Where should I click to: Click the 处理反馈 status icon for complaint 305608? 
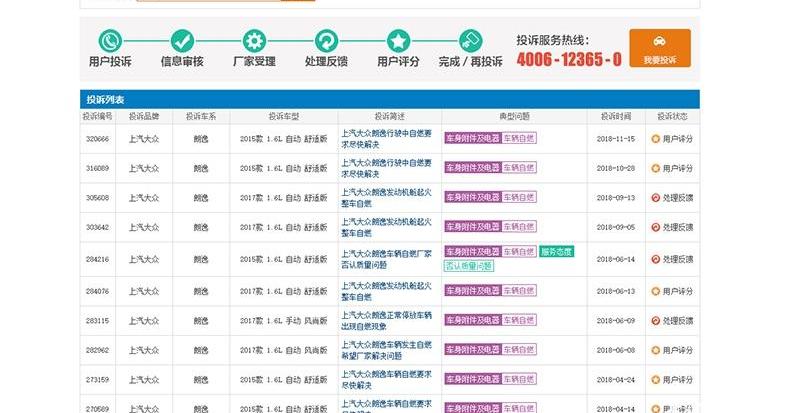(x=656, y=198)
